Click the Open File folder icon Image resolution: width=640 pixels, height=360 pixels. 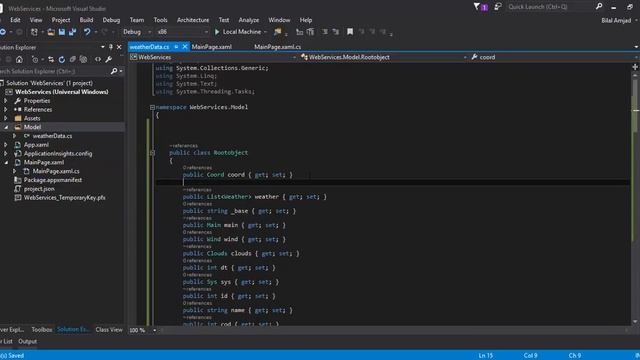[51, 32]
